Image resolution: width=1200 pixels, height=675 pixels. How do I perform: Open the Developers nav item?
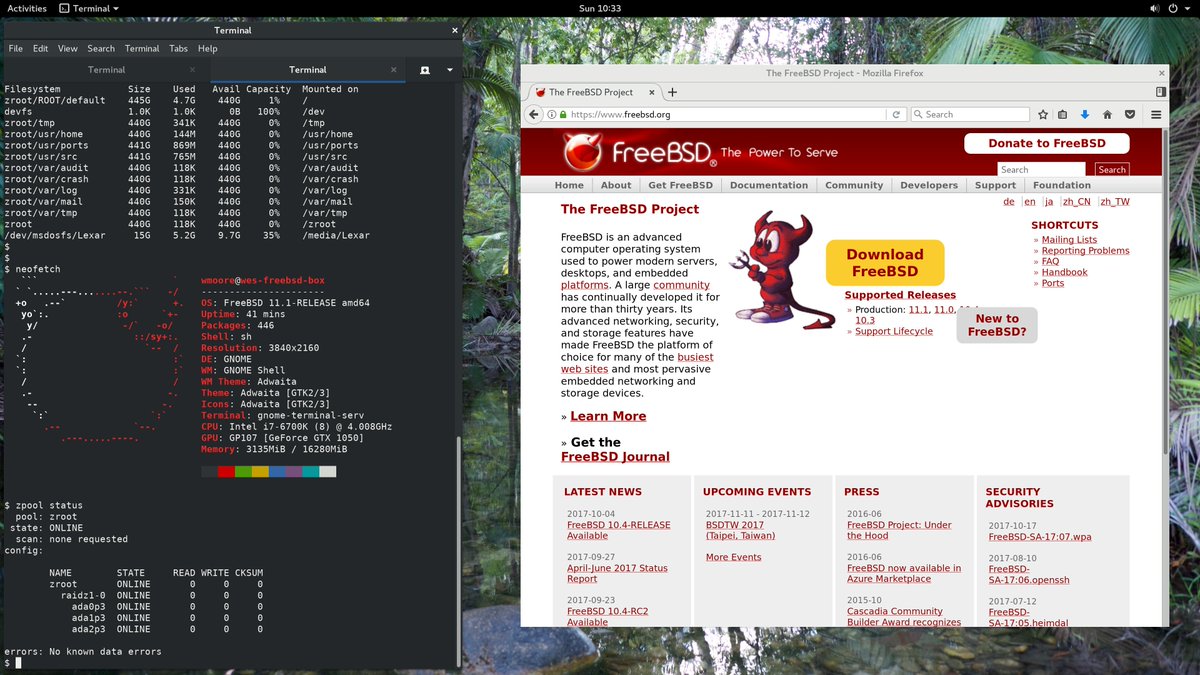click(929, 185)
